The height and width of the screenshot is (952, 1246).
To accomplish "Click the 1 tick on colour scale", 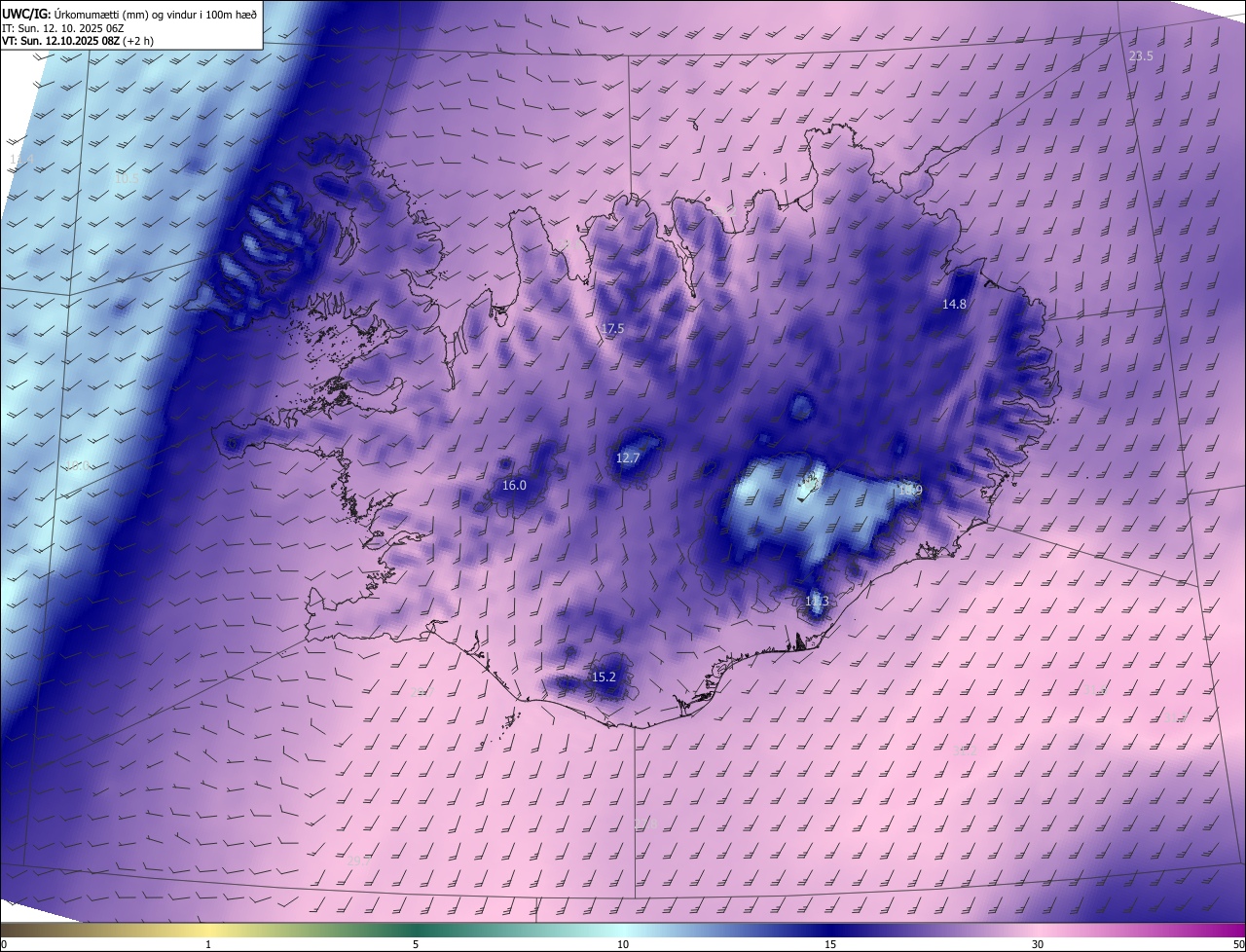I will (x=208, y=944).
